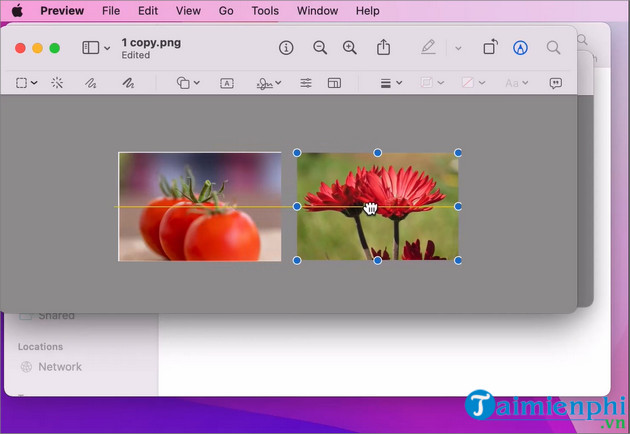Expand the Fill Color dropdown arrow
Image resolution: width=630 pixels, height=434 pixels.
click(482, 83)
